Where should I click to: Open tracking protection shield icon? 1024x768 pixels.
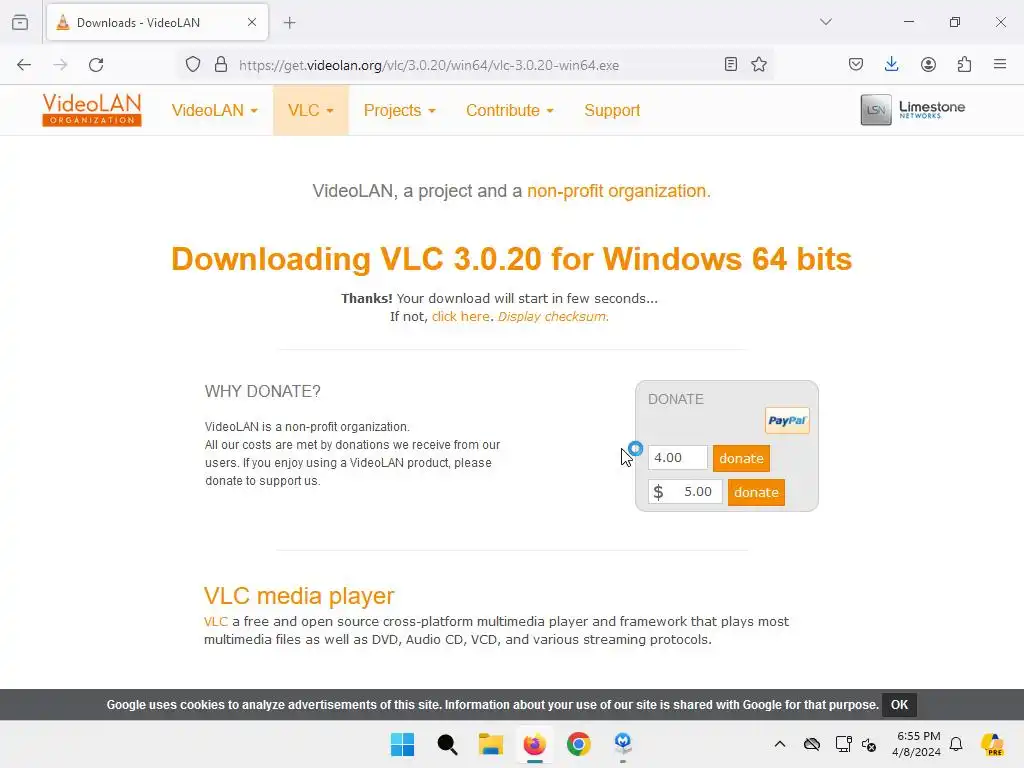(x=193, y=65)
